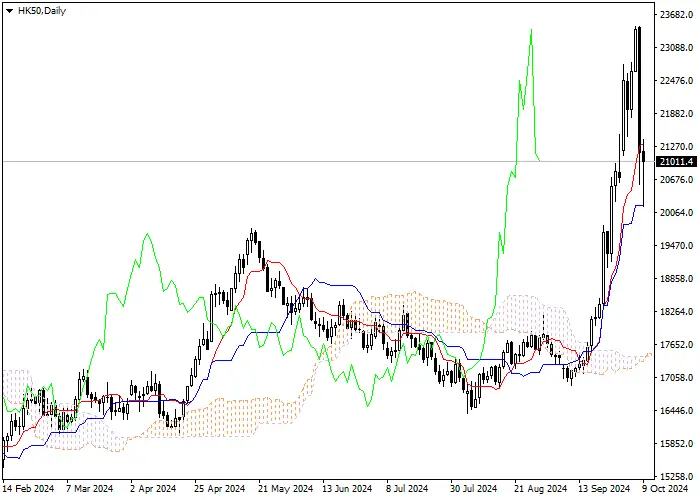Click the 17058.0 price axis label
This screenshot has height=500, width=700.
[x=676, y=378]
